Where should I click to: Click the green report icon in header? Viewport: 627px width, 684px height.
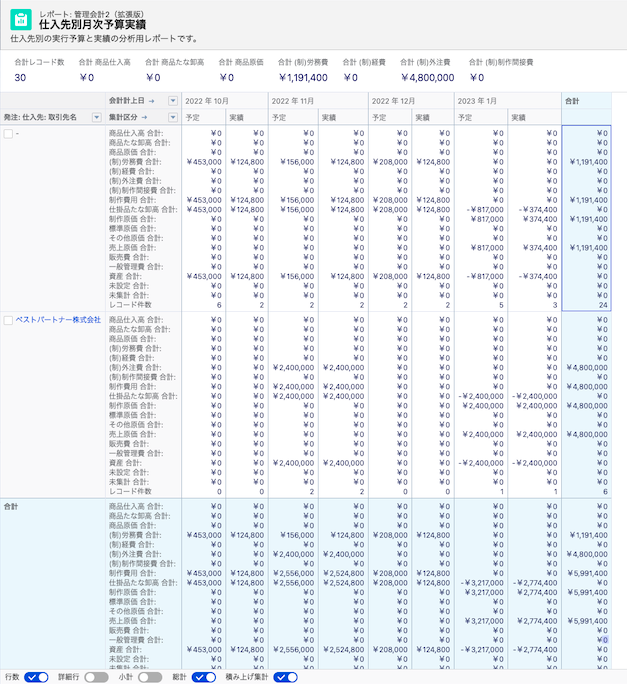(19, 19)
